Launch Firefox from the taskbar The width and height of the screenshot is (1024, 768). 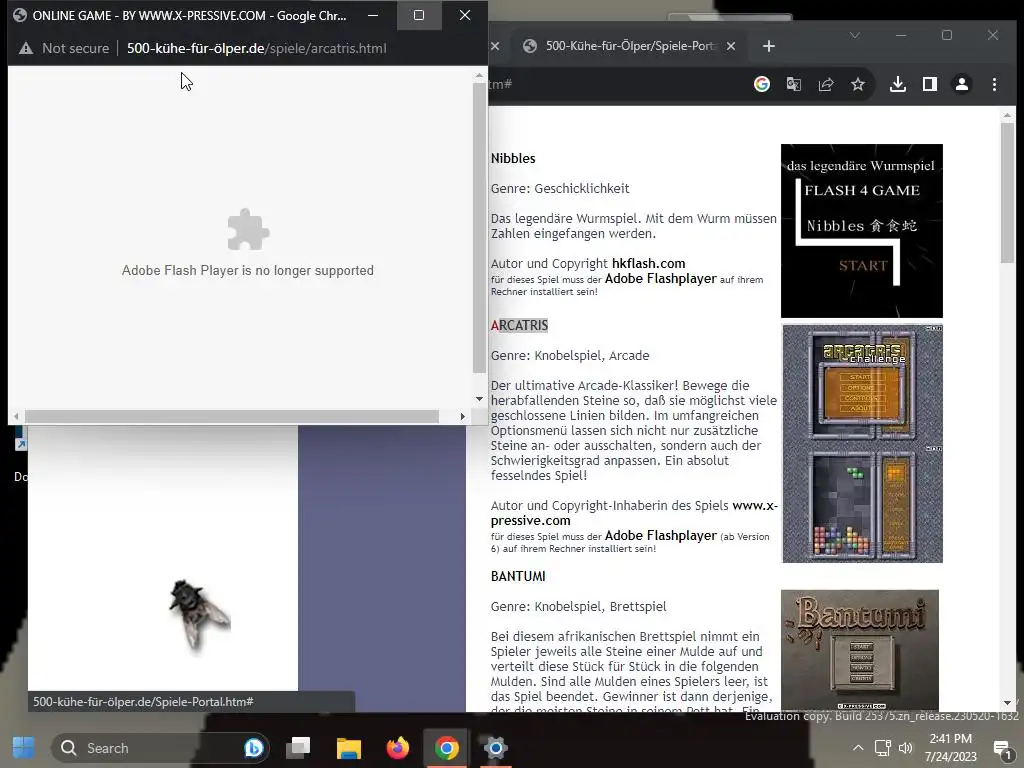coord(398,747)
